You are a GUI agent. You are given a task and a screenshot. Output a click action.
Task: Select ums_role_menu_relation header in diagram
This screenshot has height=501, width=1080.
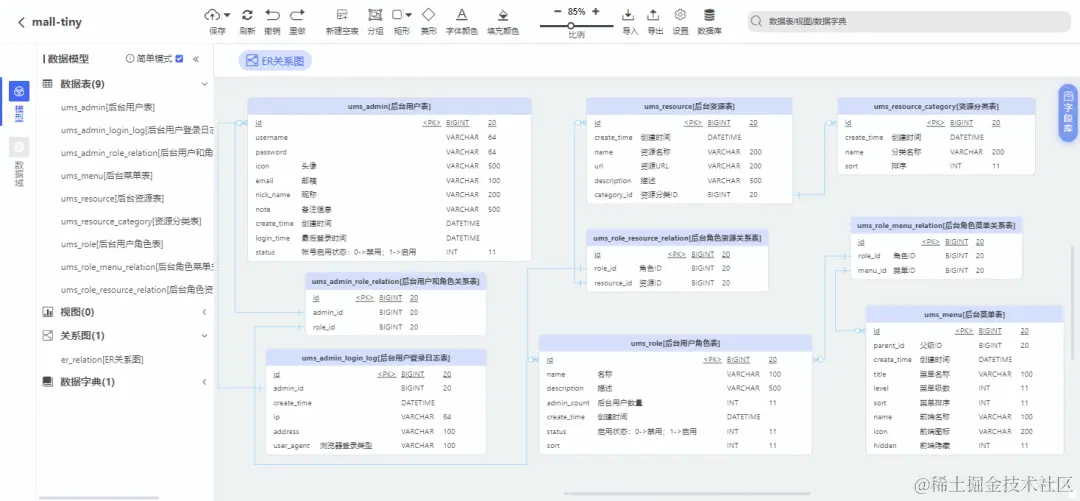(x=937, y=225)
